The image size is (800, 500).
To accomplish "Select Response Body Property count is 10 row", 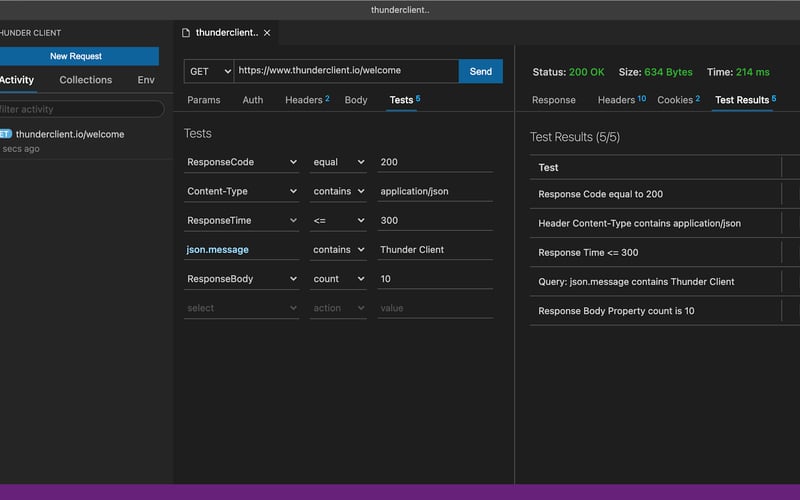I will pos(665,311).
